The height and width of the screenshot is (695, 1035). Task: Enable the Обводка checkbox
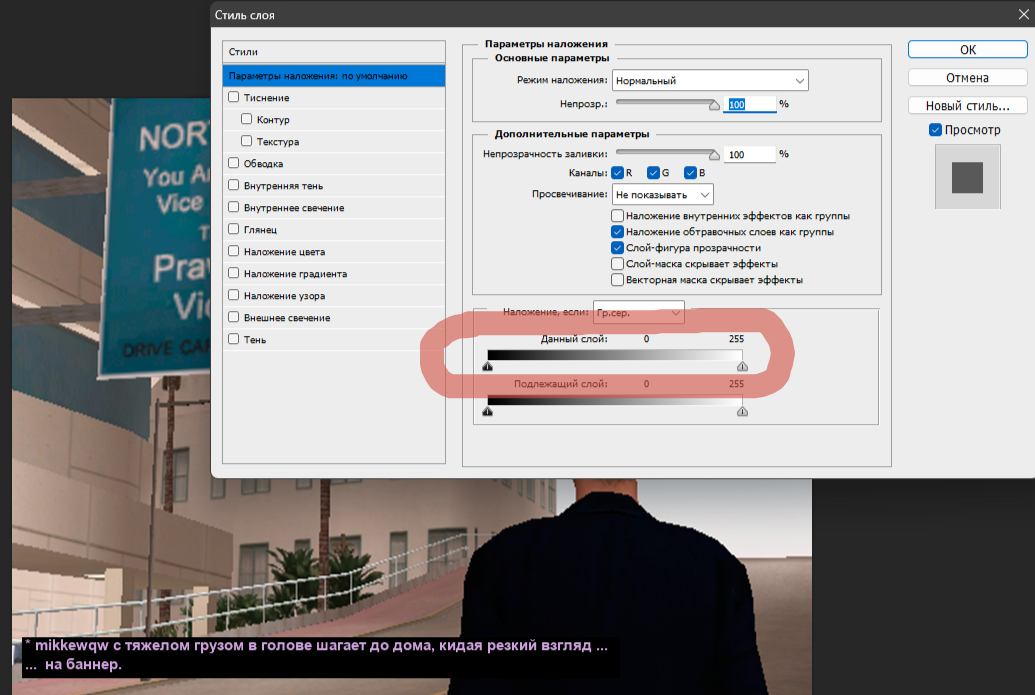pyautogui.click(x=234, y=163)
